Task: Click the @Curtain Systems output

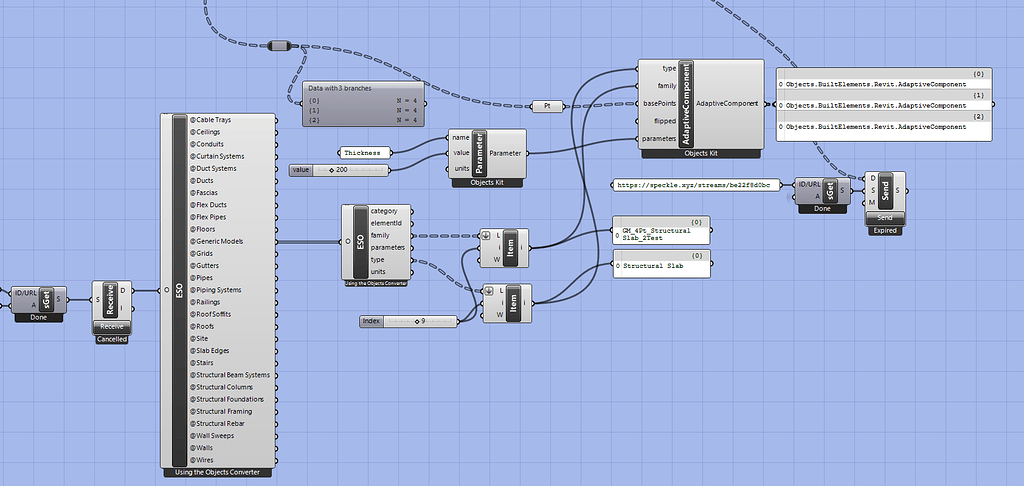Action: pyautogui.click(x=217, y=156)
